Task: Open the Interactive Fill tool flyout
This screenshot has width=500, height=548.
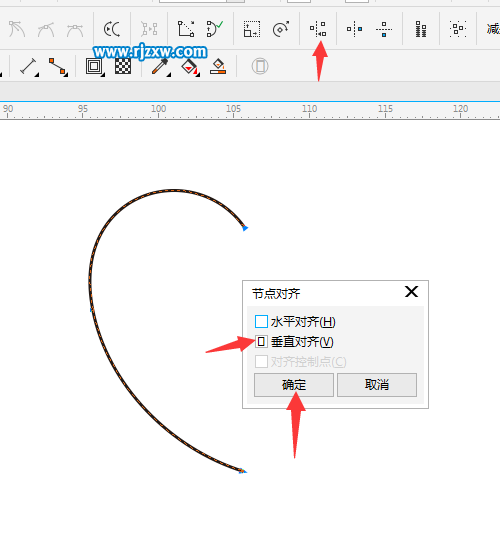Action: click(190, 66)
